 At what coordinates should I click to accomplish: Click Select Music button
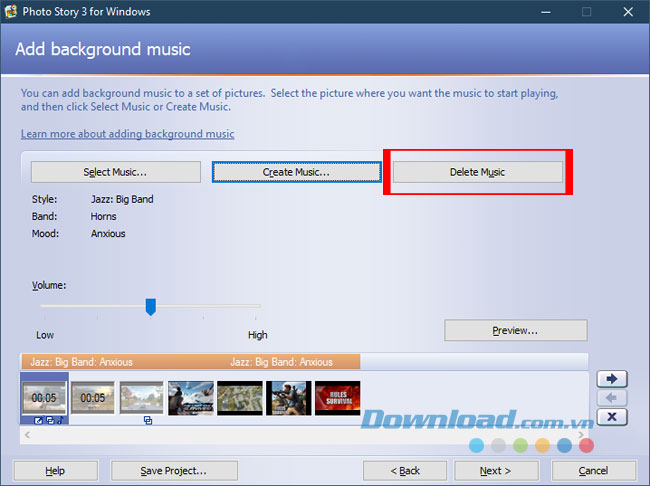[x=116, y=172]
